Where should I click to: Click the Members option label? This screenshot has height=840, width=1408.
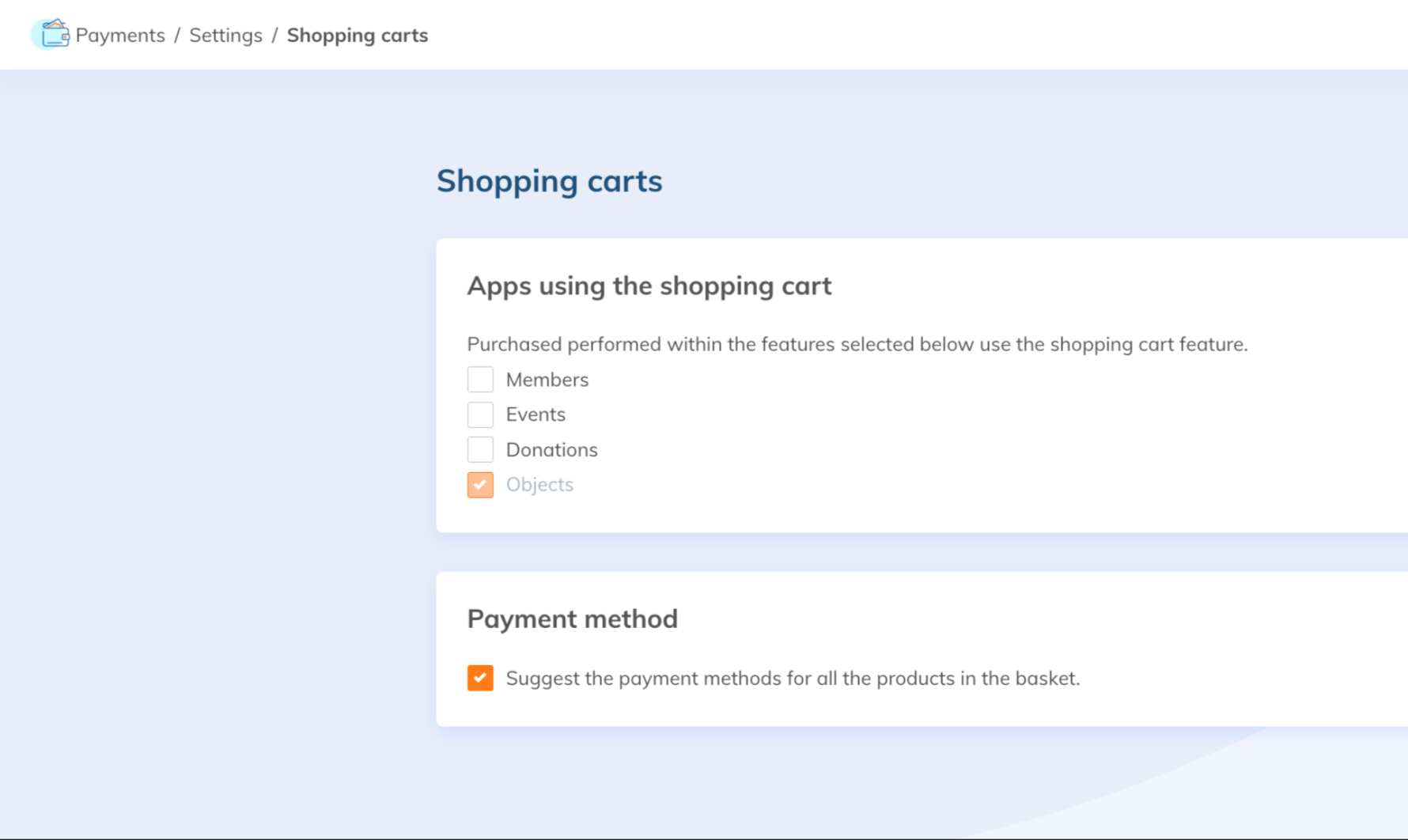click(x=547, y=380)
